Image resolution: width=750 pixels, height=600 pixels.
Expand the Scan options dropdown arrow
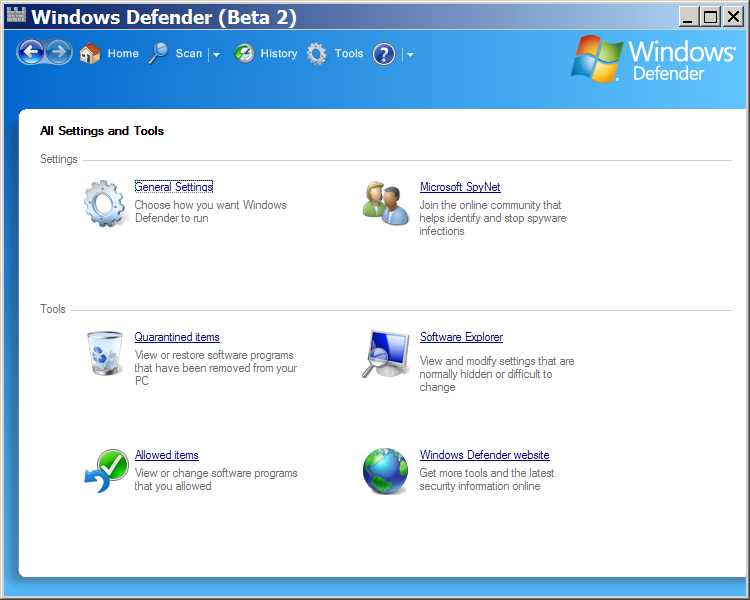216,55
